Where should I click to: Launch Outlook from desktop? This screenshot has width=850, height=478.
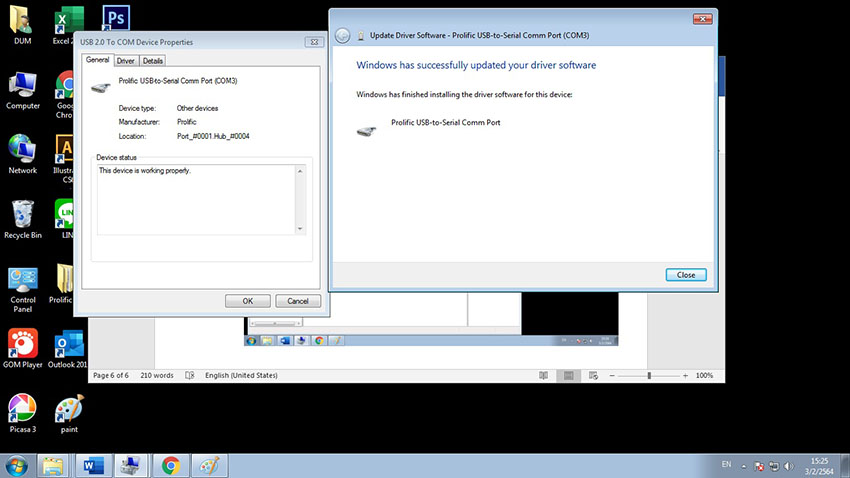click(68, 349)
